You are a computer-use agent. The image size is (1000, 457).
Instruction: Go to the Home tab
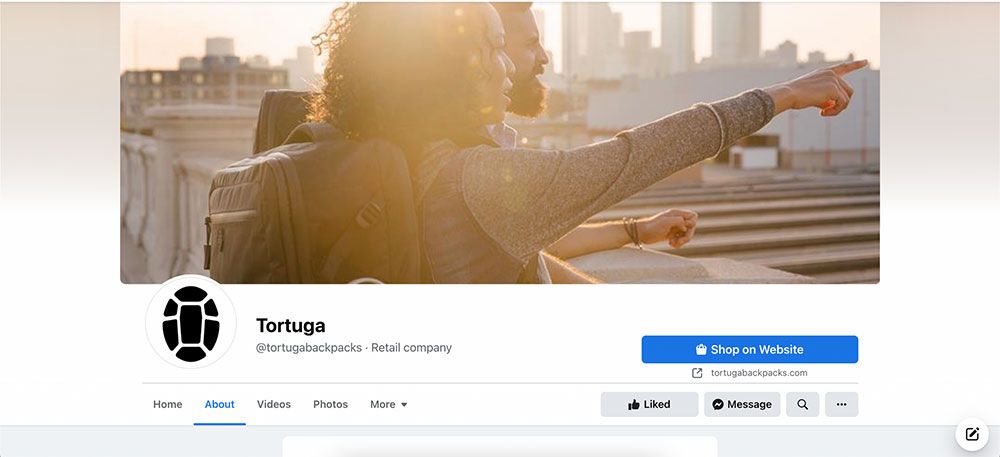168,404
